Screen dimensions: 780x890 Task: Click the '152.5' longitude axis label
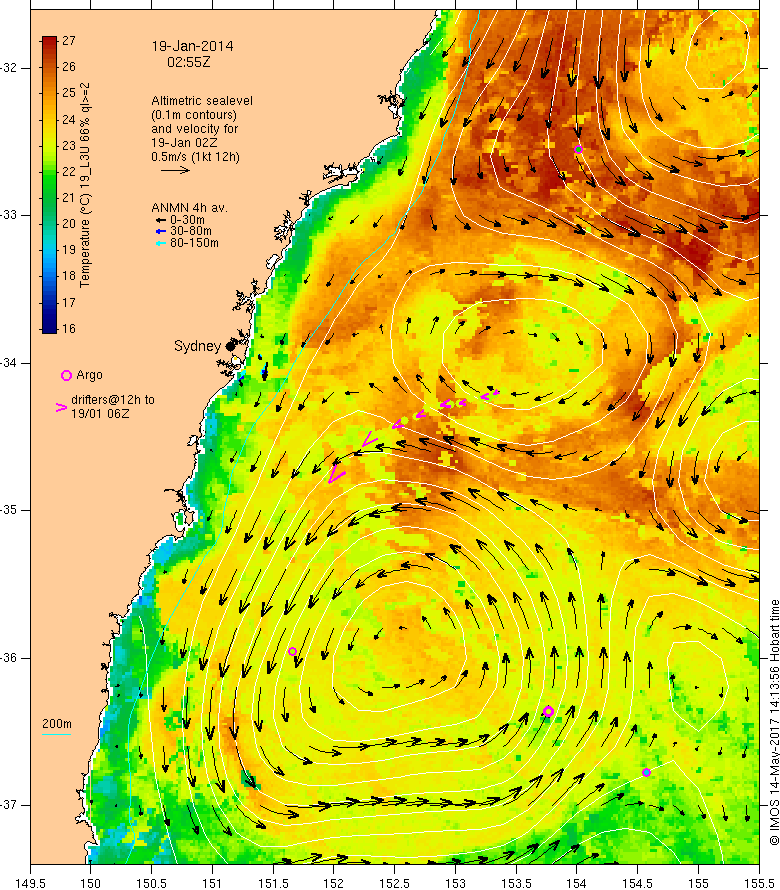[395, 884]
